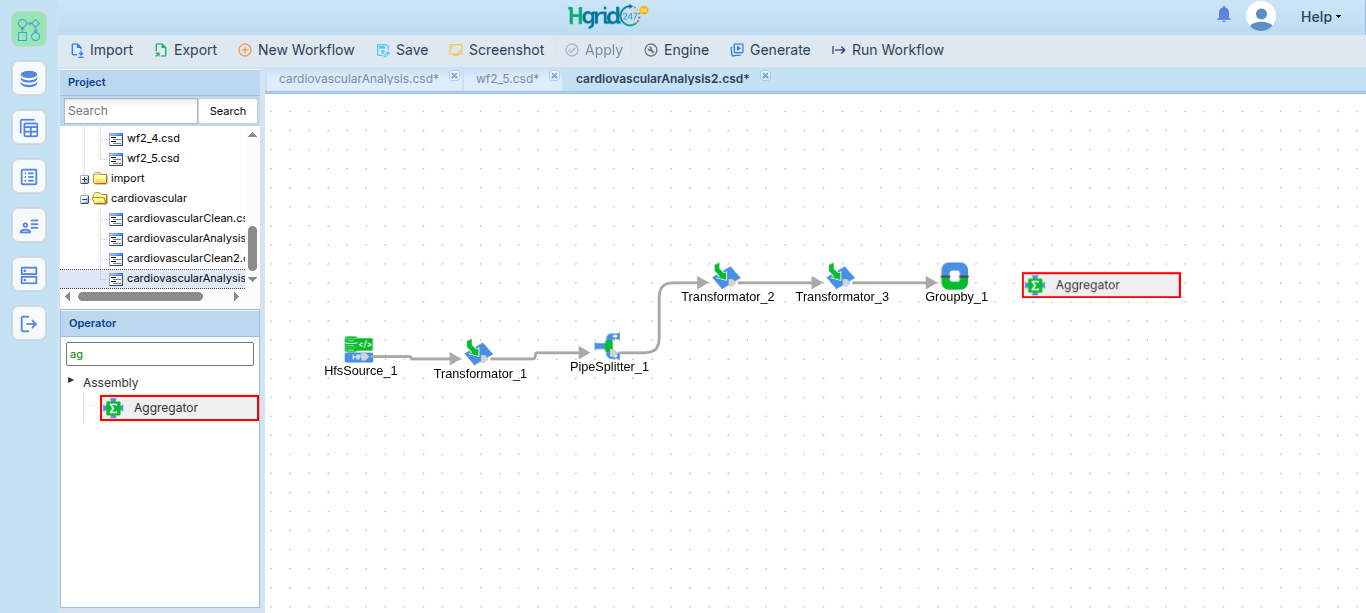Select the Transformator_2 node icon
Viewport: 1366px width, 613px height.
click(x=726, y=275)
